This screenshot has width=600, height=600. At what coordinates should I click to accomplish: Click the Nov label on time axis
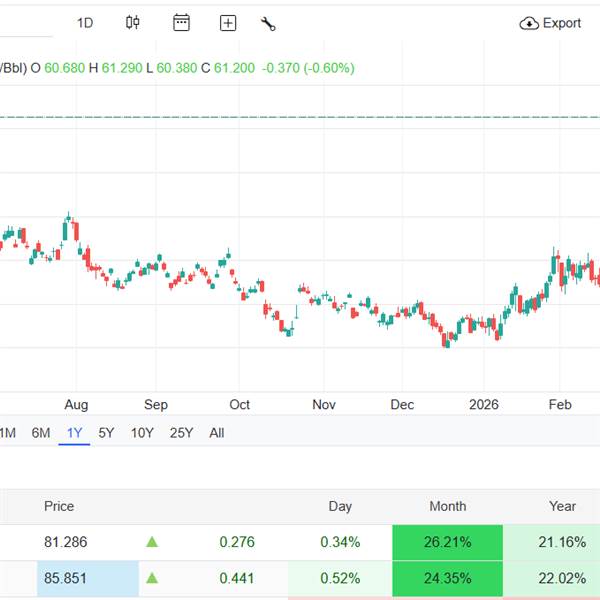click(x=324, y=404)
